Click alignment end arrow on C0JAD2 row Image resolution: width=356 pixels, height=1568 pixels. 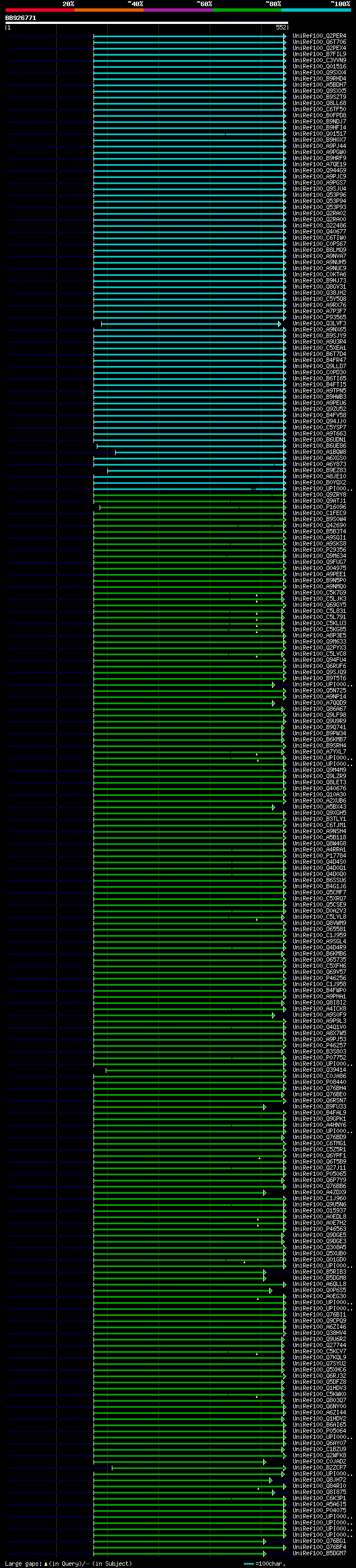(265, 1461)
